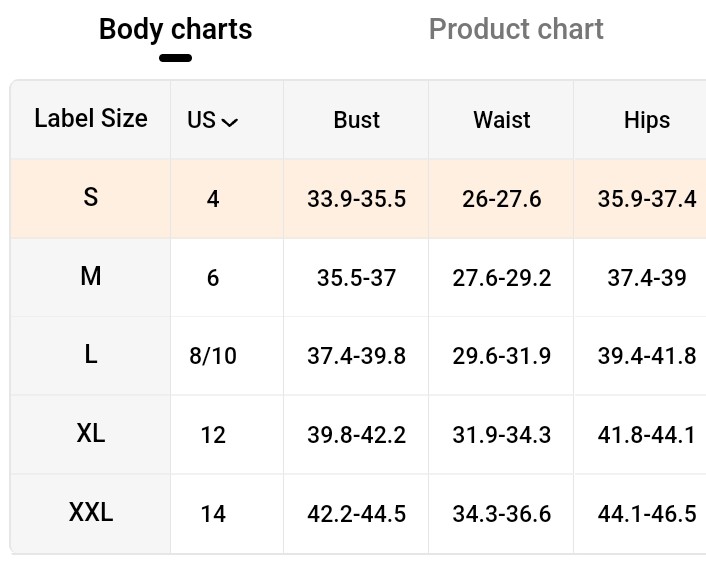This screenshot has width=706, height=586.
Task: Click US size 14 cell
Action: tap(213, 514)
